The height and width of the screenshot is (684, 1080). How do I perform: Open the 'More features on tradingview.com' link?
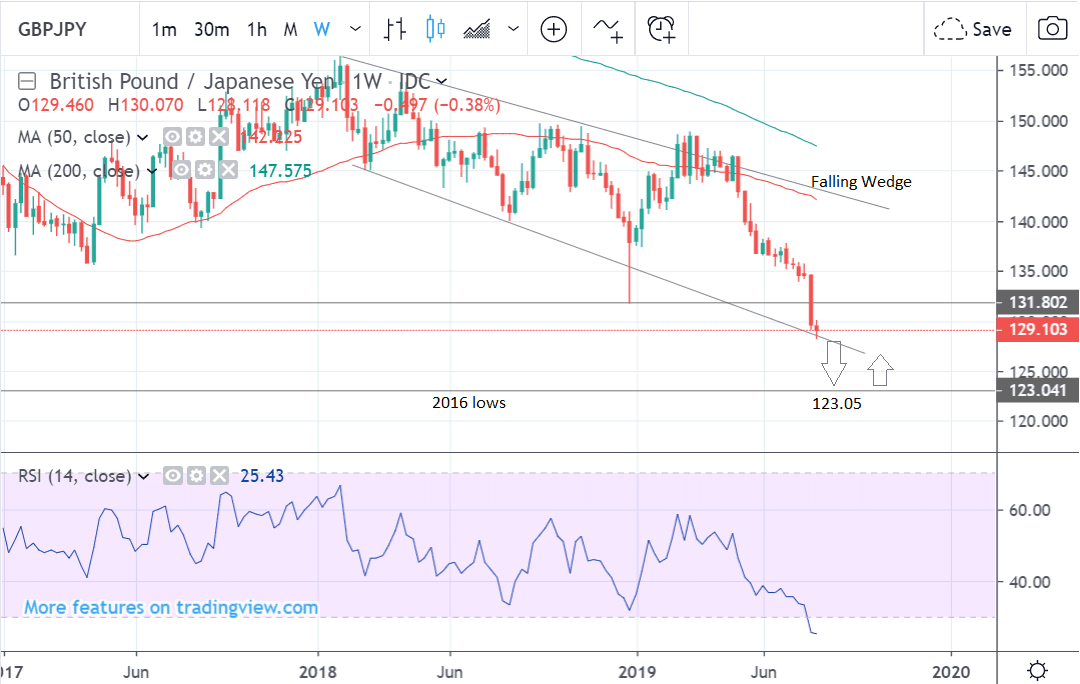(171, 607)
